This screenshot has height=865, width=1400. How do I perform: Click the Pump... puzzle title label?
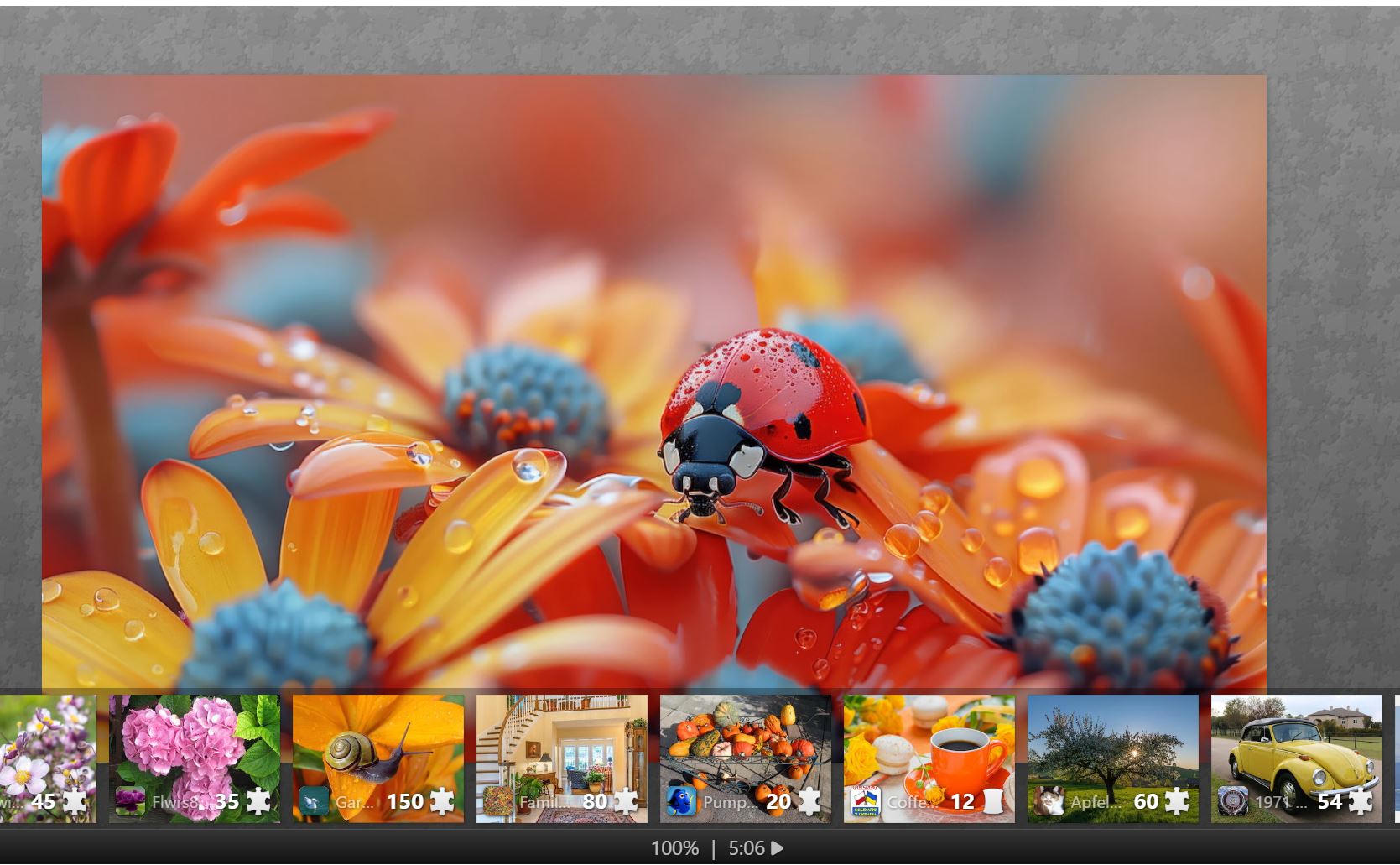click(721, 802)
